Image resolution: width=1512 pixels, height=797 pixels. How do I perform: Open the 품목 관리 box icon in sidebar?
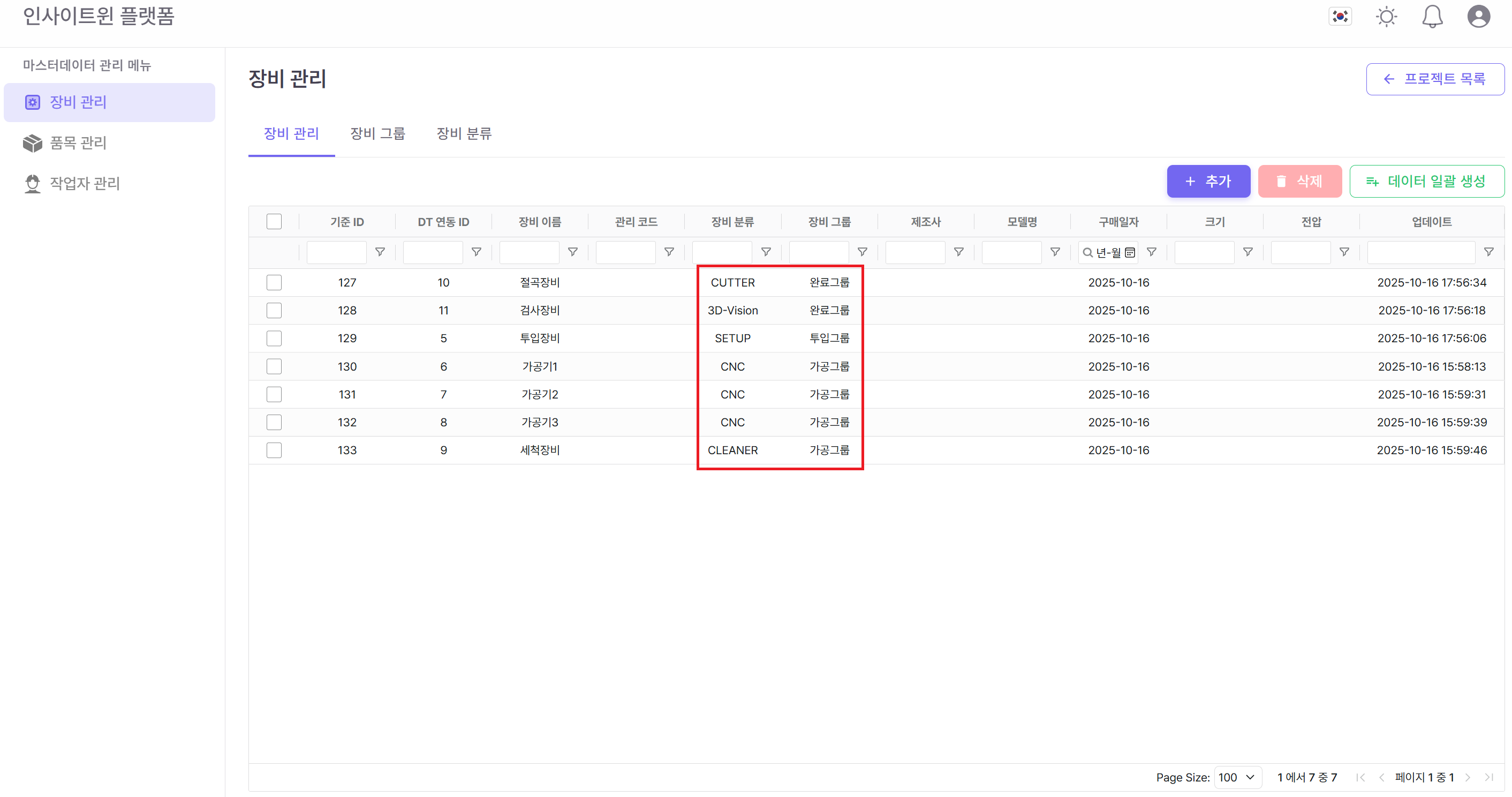click(32, 142)
